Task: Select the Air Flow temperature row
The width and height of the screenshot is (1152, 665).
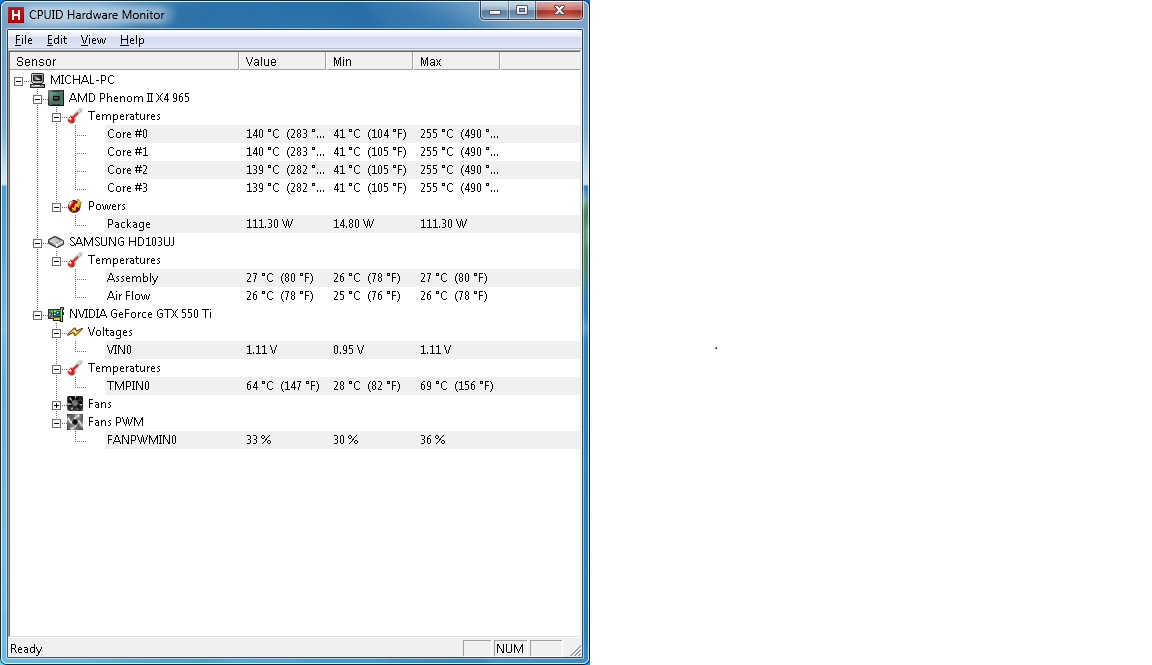Action: [342, 296]
